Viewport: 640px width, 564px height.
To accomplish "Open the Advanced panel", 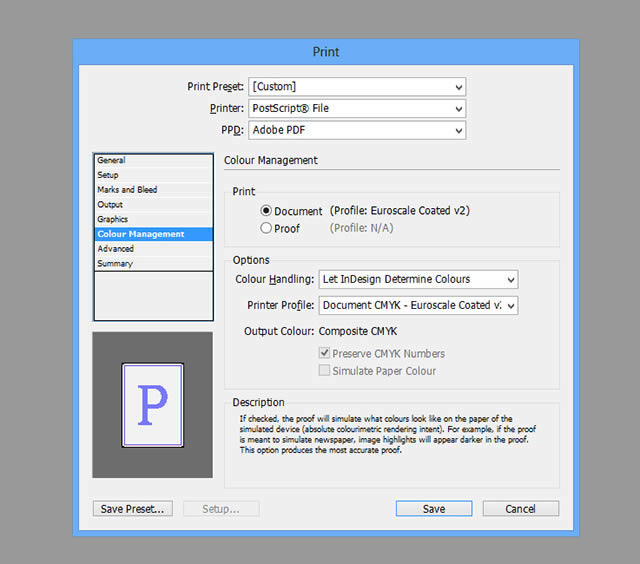I will click(x=153, y=249).
